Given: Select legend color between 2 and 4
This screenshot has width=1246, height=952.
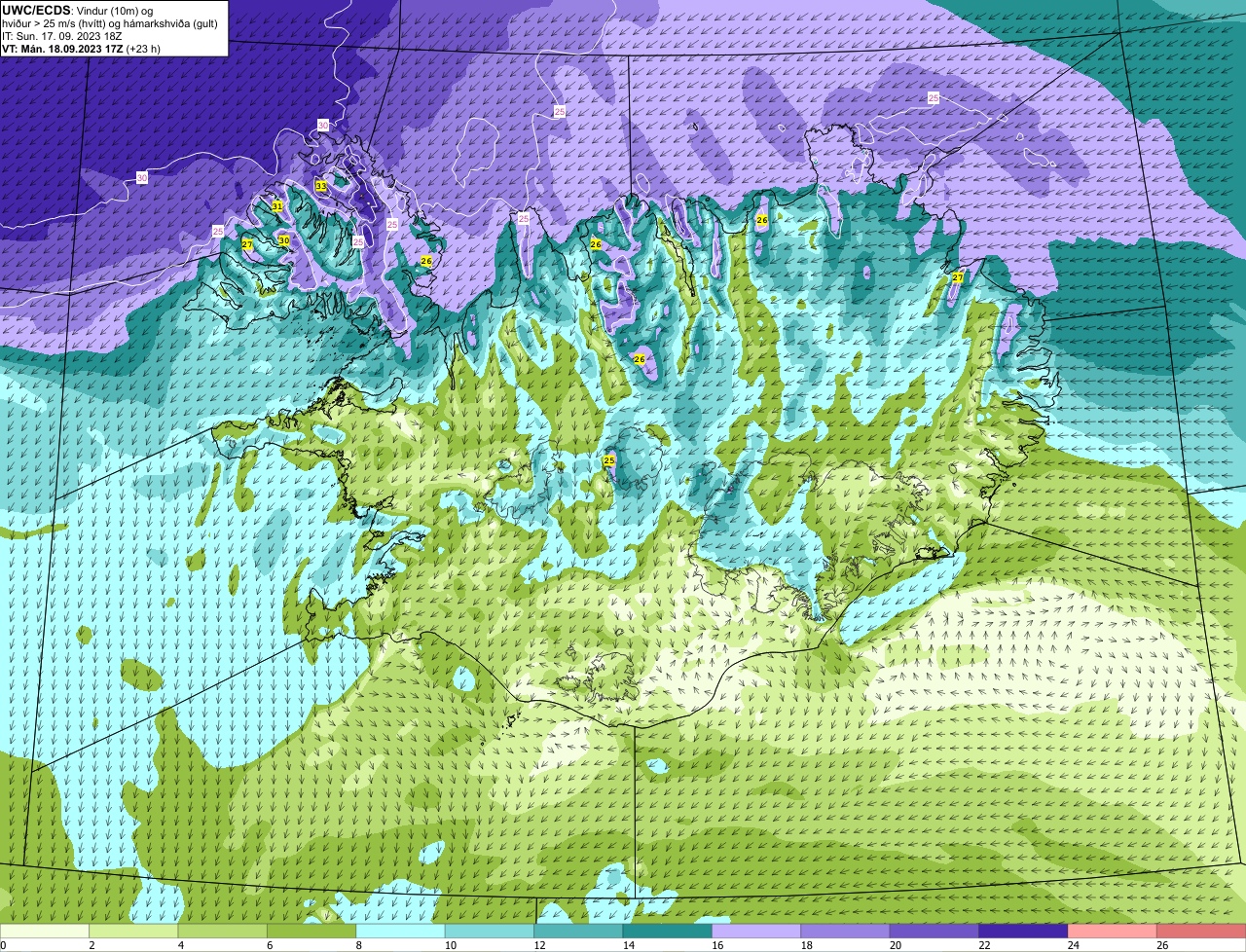Looking at the screenshot, I should click(x=133, y=931).
